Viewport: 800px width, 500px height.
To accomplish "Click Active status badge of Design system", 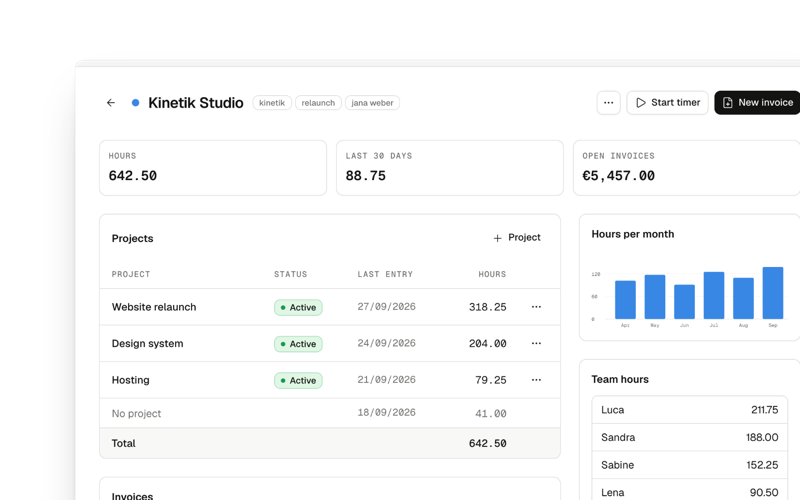I will [298, 344].
